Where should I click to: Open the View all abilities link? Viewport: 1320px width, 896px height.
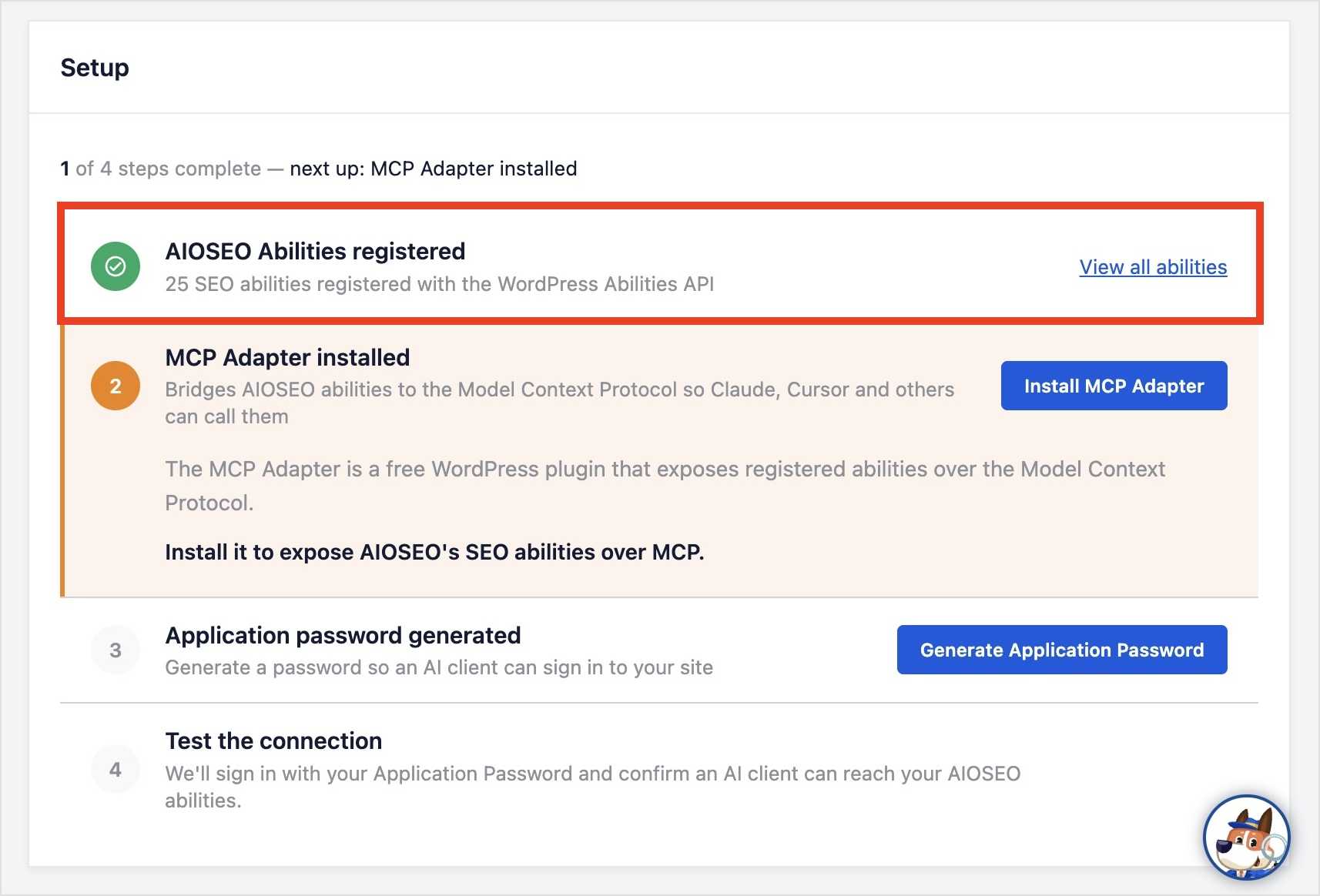pos(1153,267)
